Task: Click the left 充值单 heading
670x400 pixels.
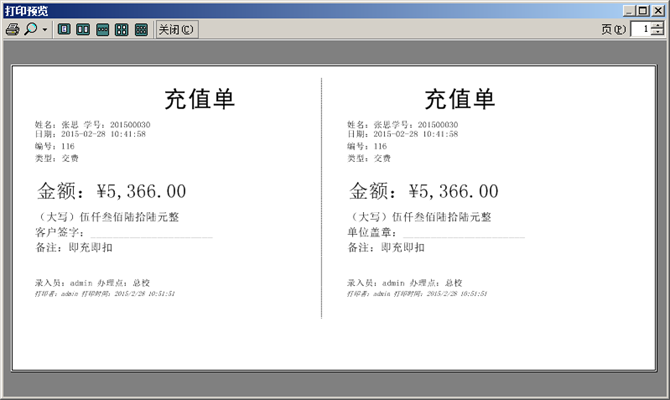Action: tap(199, 99)
